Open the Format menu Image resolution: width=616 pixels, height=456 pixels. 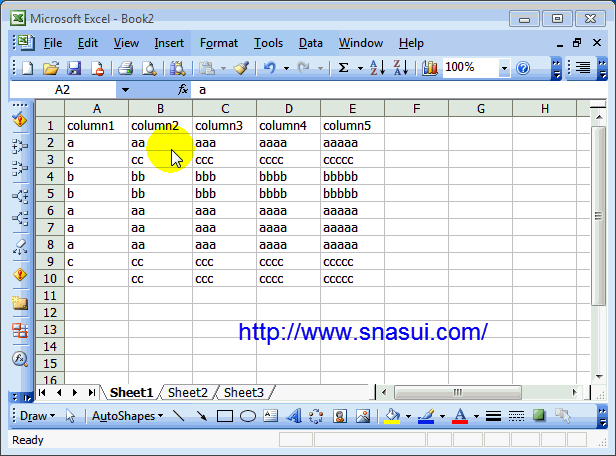219,43
